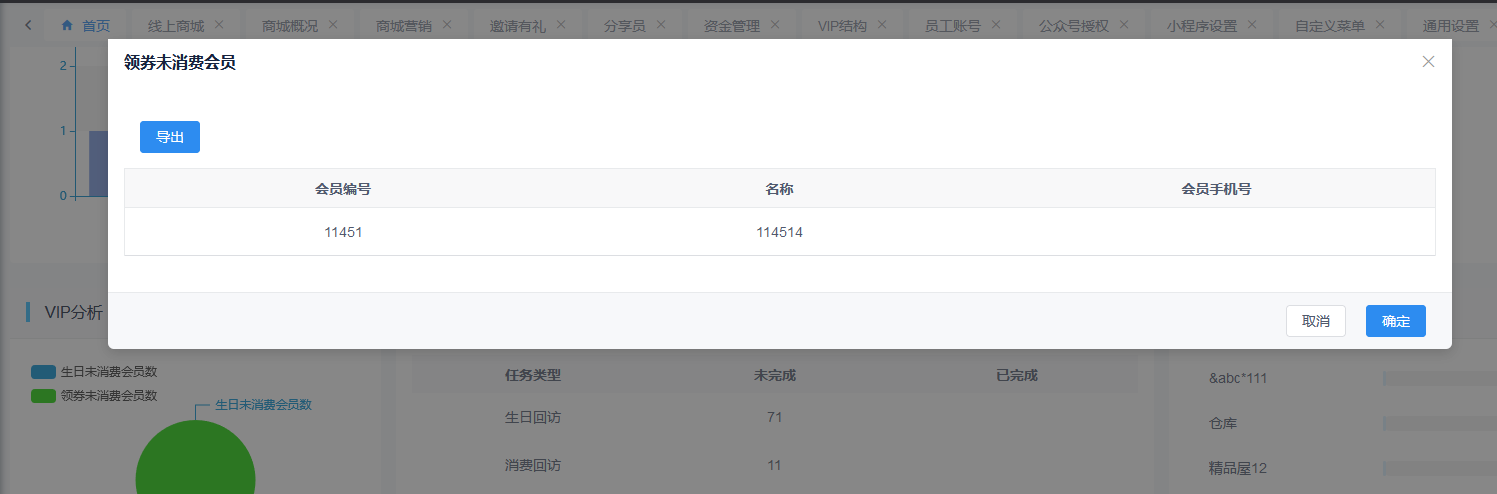This screenshot has width=1497, height=494.
Task: Switch to the 邀请有礼 tab
Action: click(x=518, y=25)
